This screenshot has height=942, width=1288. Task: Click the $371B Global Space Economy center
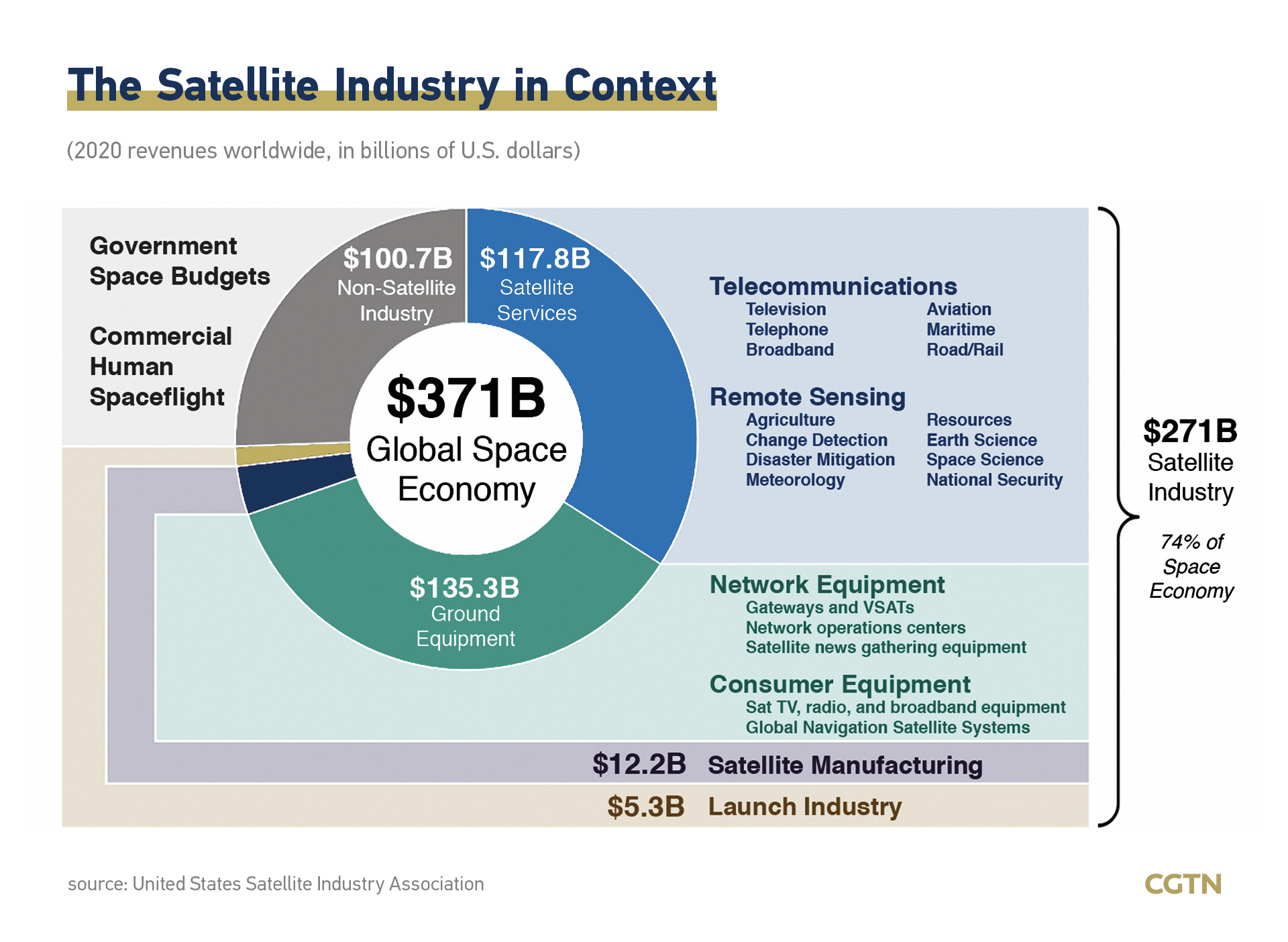pyautogui.click(x=466, y=439)
